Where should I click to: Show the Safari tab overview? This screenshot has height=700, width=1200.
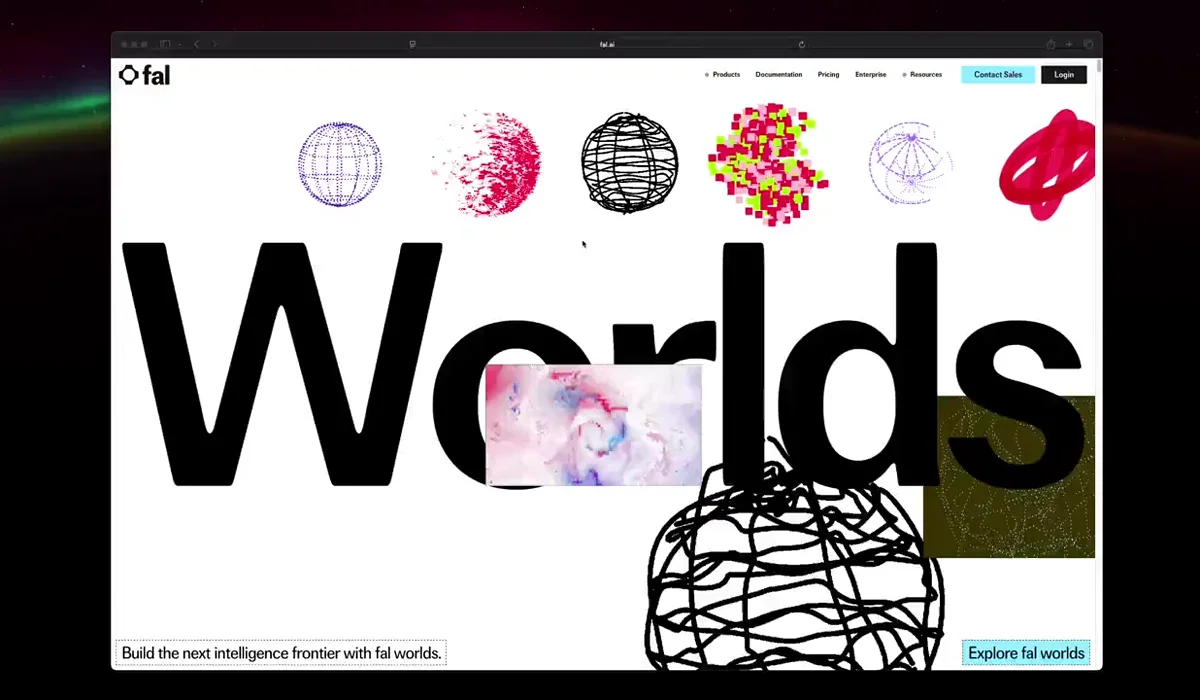click(1088, 44)
